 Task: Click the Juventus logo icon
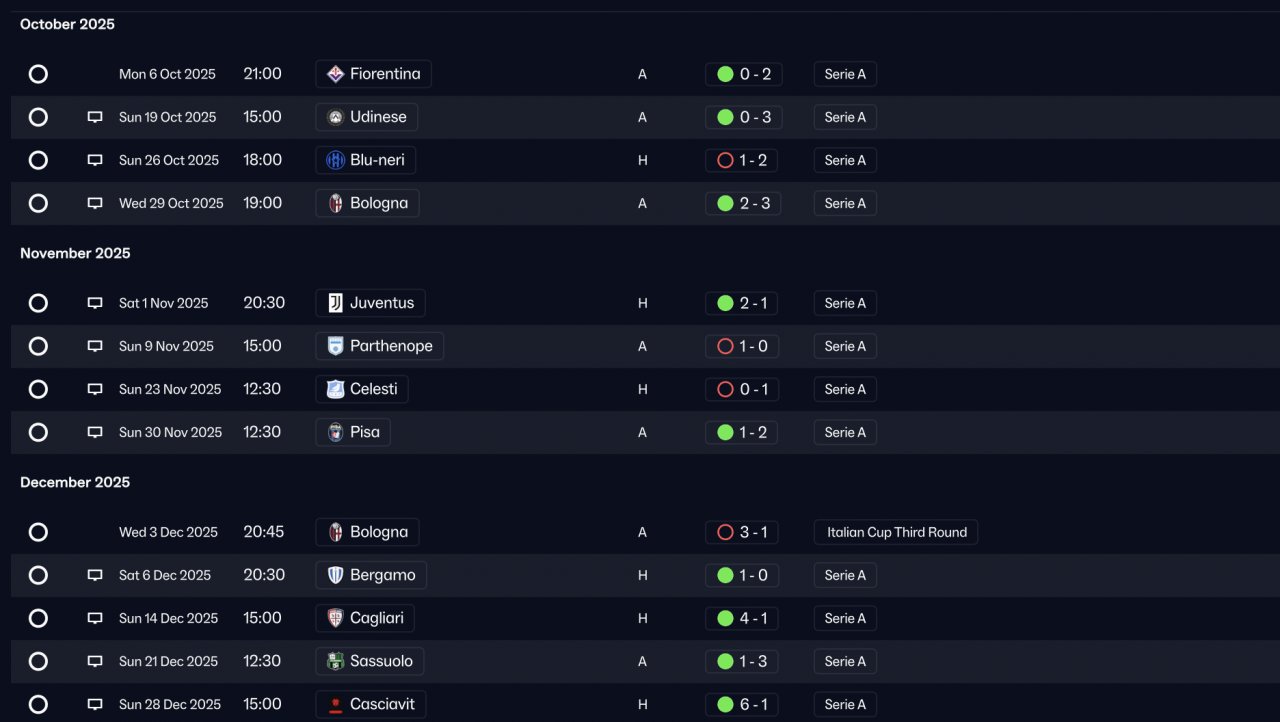tap(336, 303)
